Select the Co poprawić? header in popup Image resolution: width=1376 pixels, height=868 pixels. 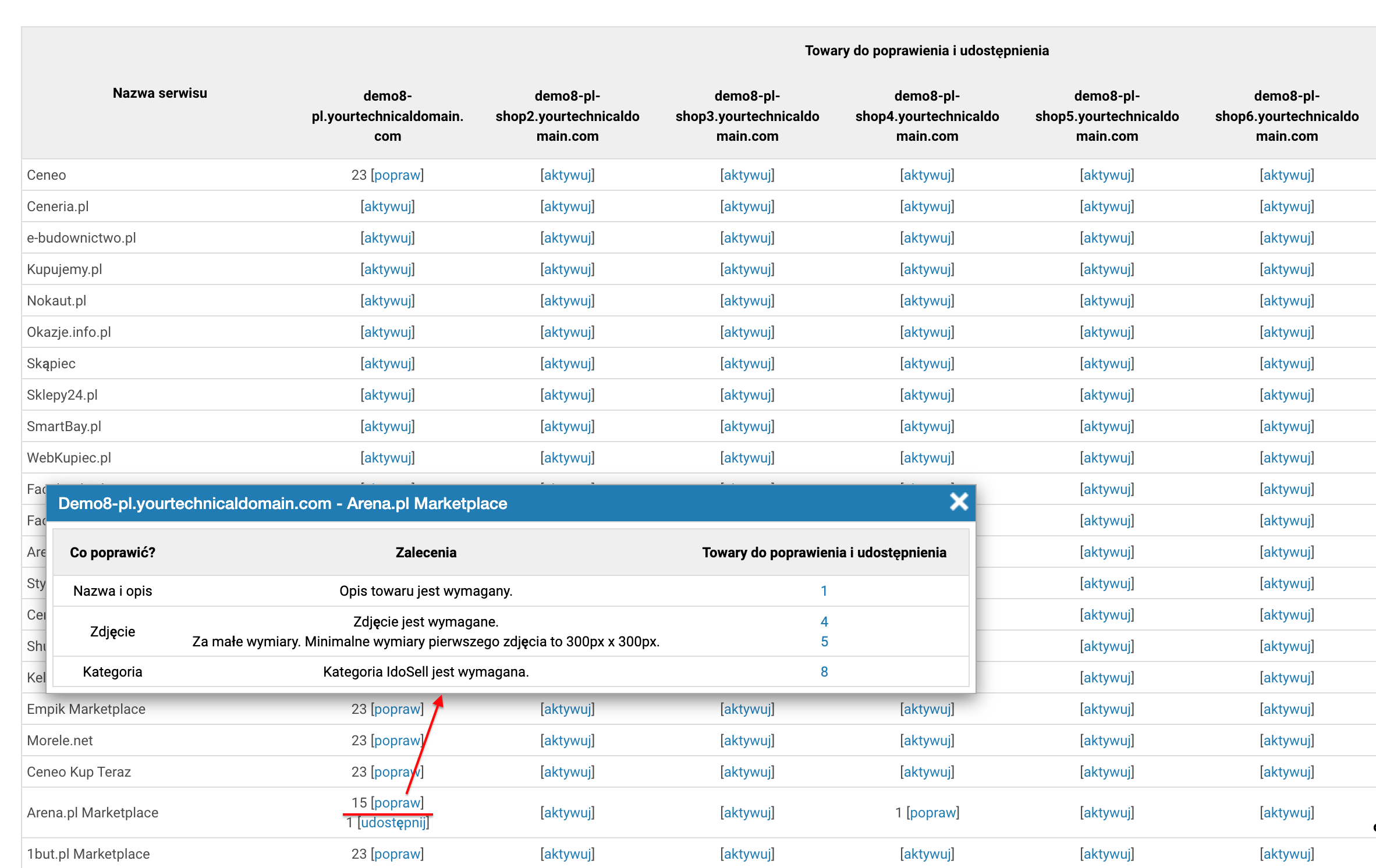tap(112, 553)
